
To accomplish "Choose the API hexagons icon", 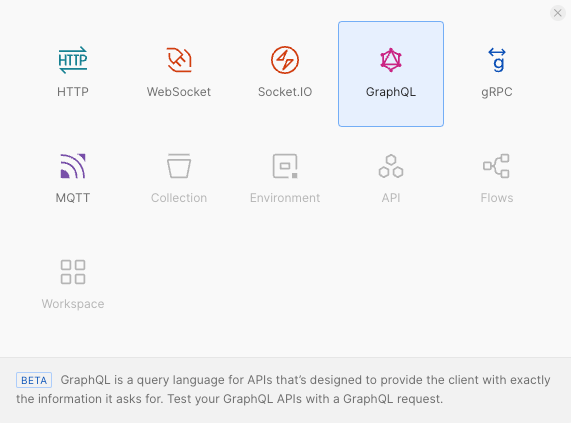I will [x=391, y=166].
